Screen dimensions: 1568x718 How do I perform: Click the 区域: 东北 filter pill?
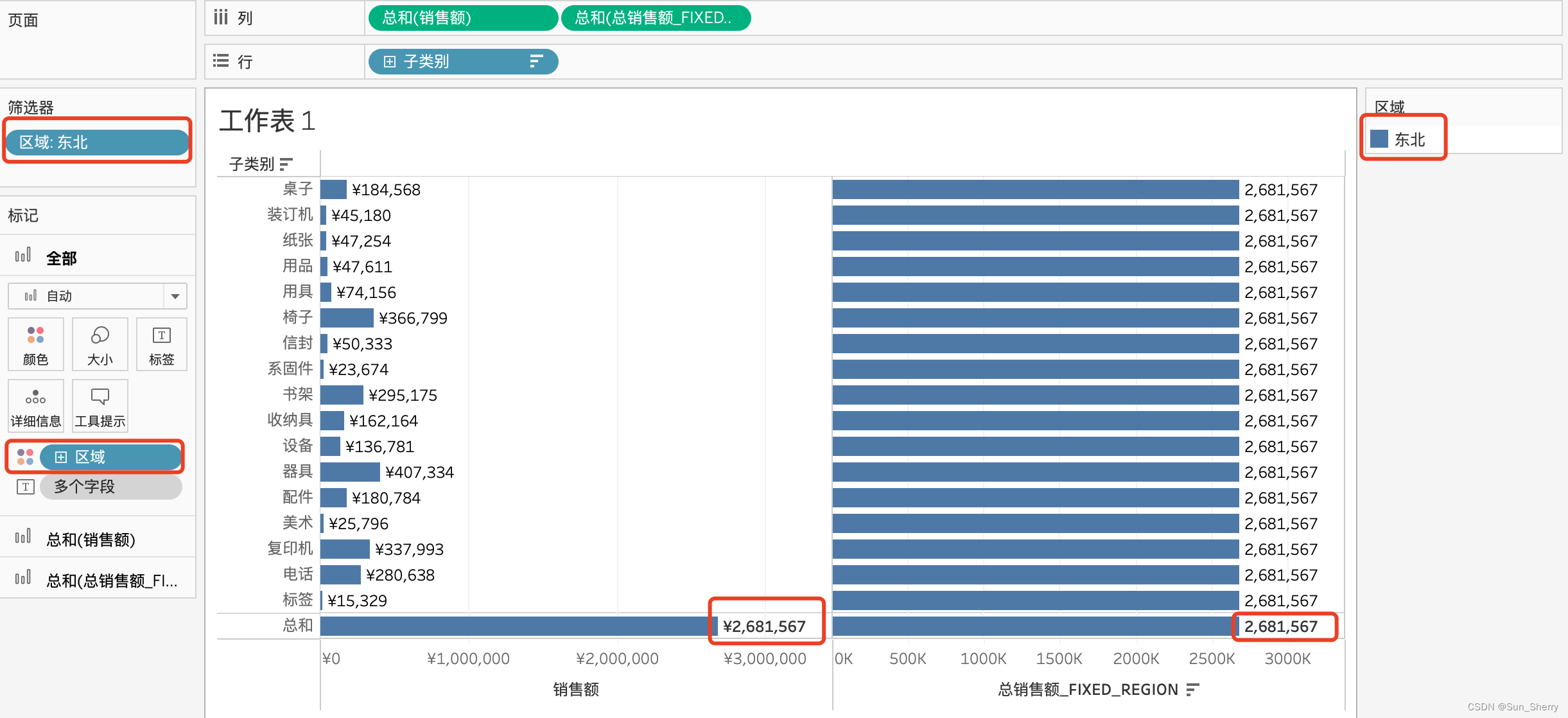(98, 143)
